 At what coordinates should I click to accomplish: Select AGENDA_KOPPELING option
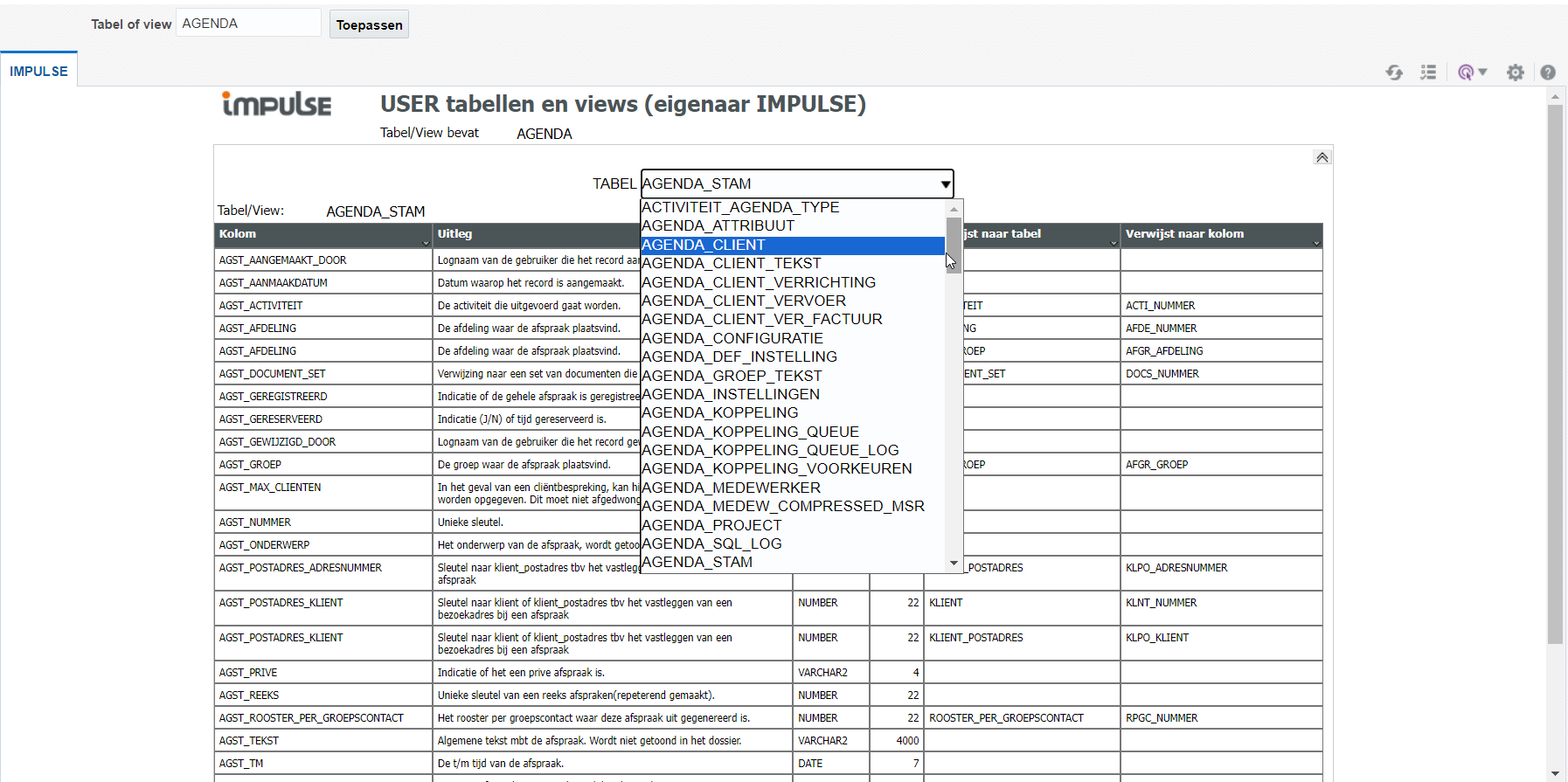click(793, 412)
